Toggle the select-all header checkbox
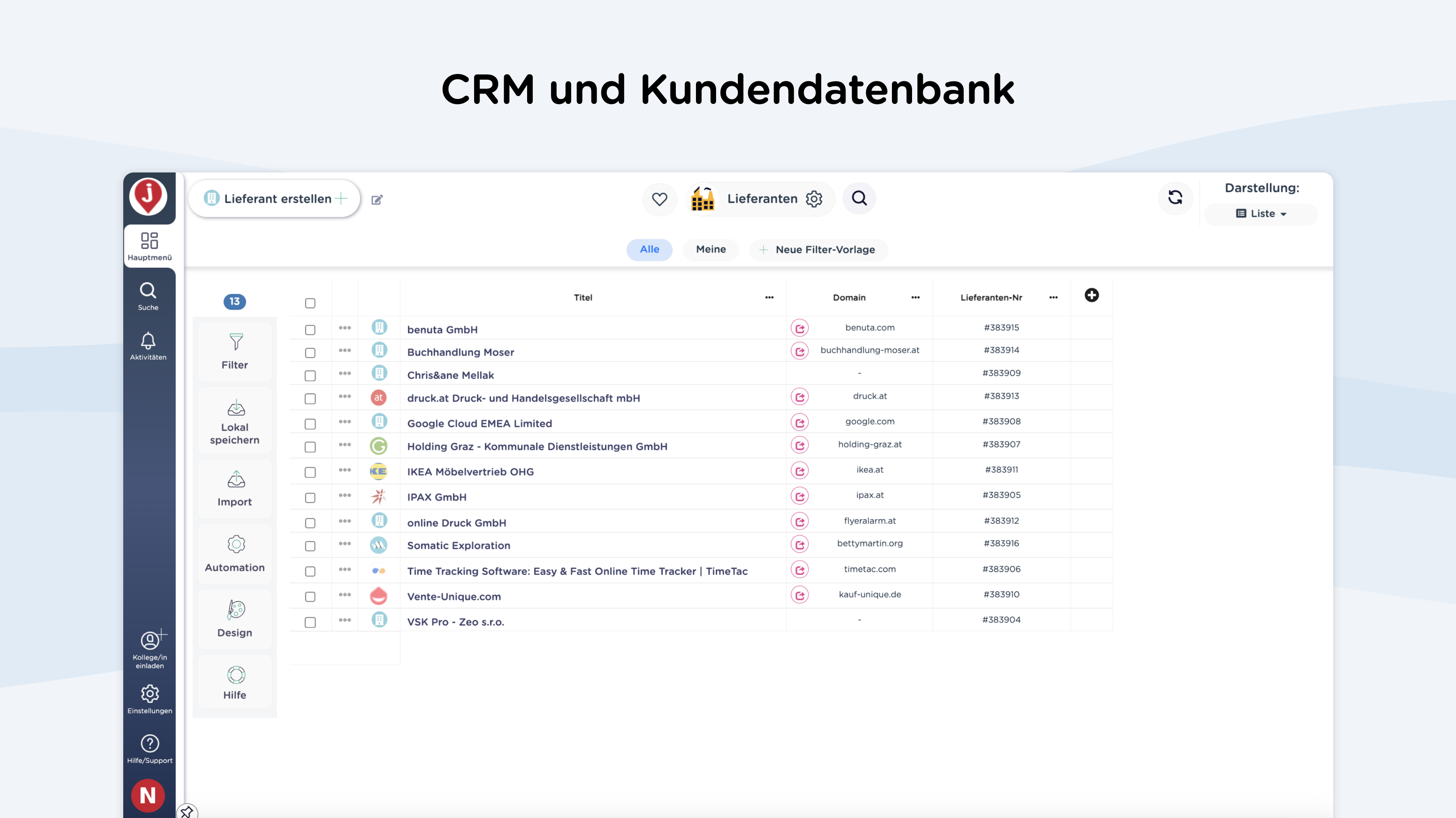The image size is (1456, 818). pos(310,303)
